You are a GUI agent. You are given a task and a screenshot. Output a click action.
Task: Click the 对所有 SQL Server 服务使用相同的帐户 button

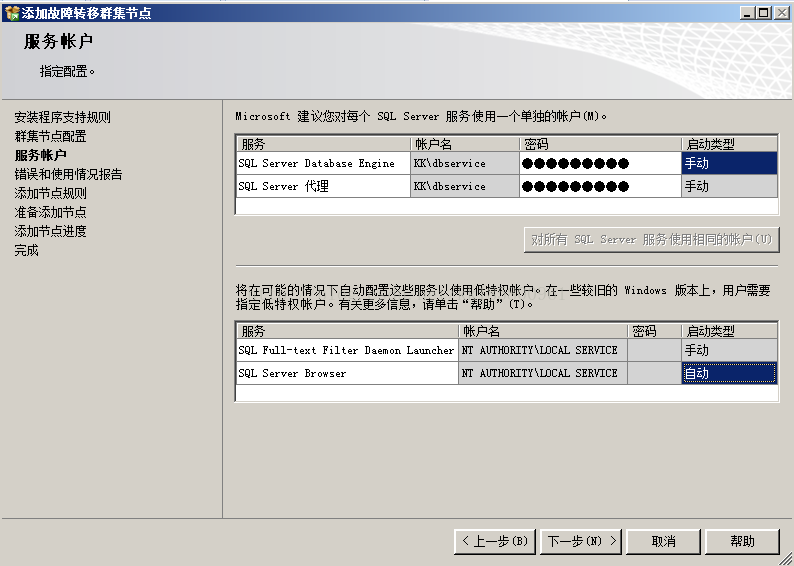651,239
